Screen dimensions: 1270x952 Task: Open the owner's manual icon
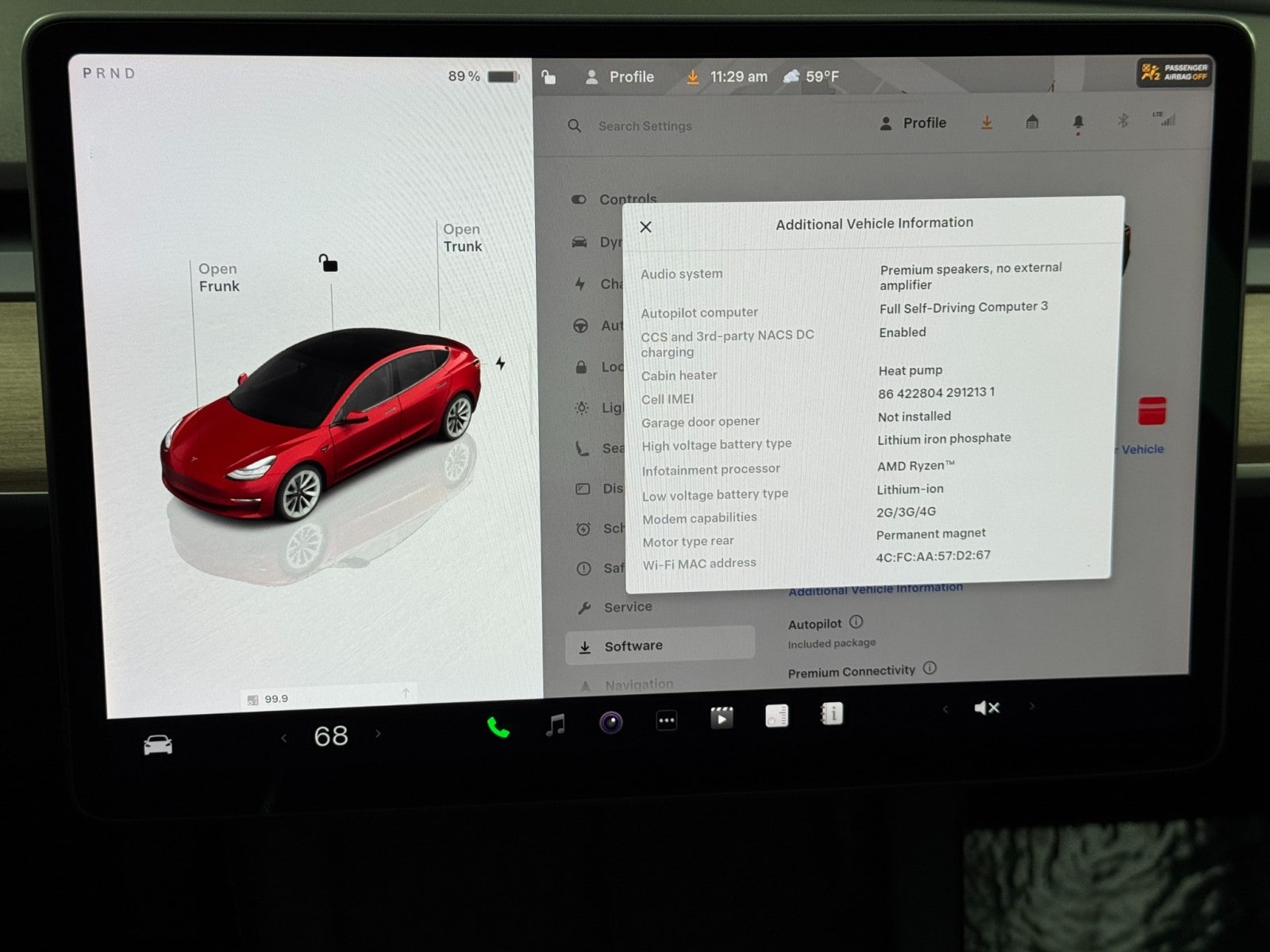pos(831,714)
